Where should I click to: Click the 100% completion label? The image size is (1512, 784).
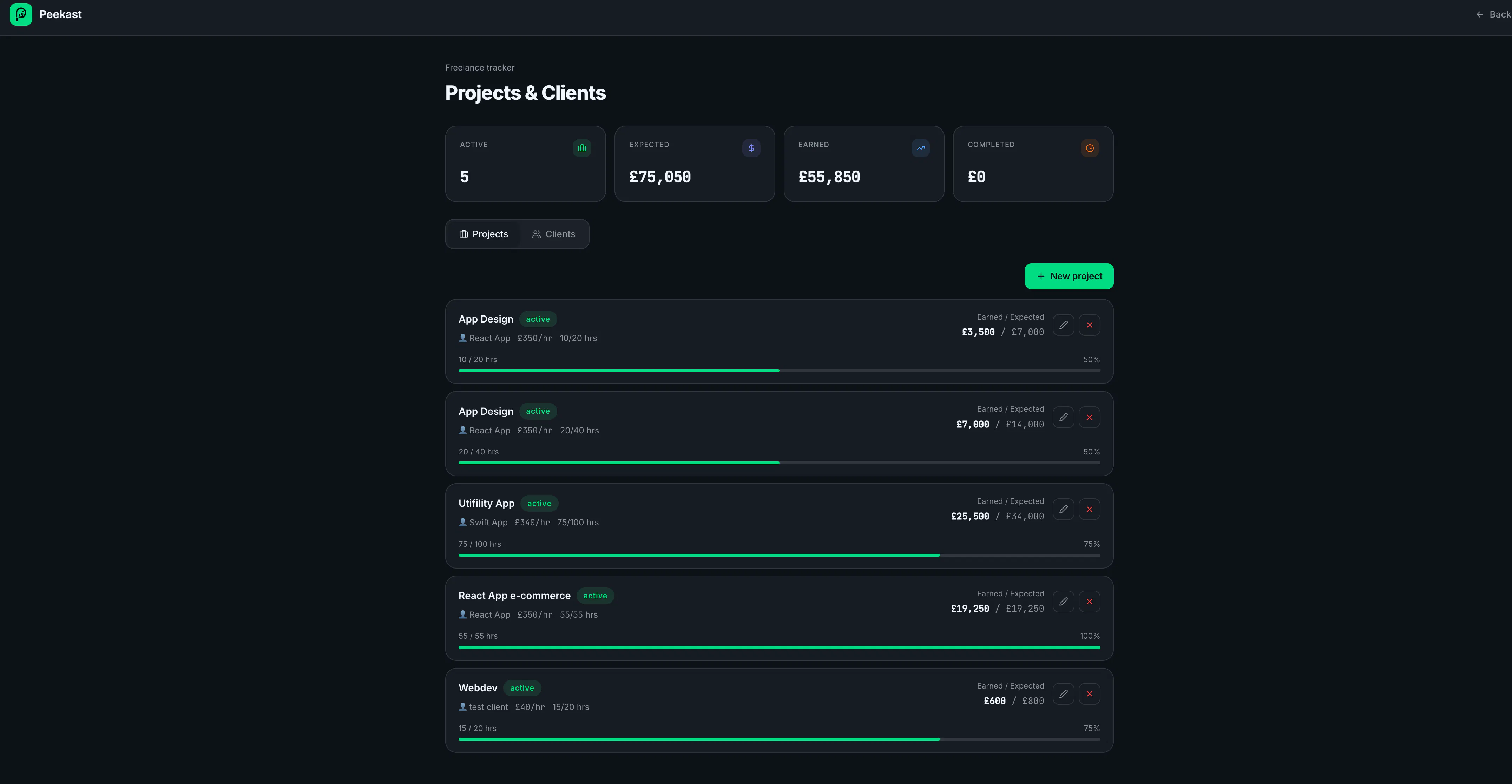point(1089,636)
